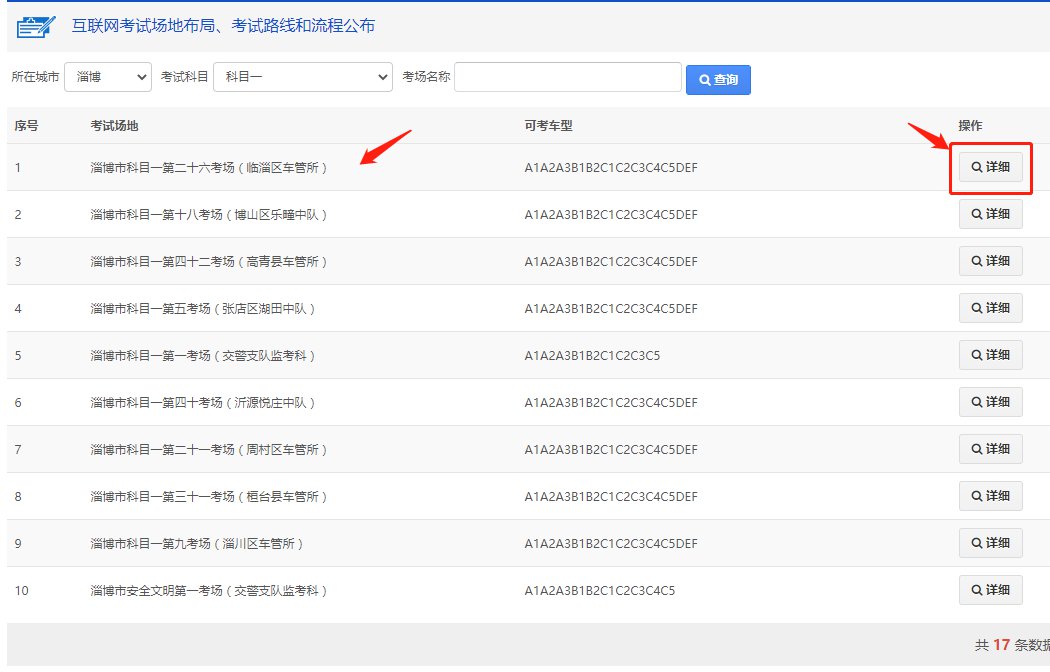Click 详细 for 科目一第一考场 交警支队监考科
The image size is (1050, 672).
pyautogui.click(x=990, y=355)
